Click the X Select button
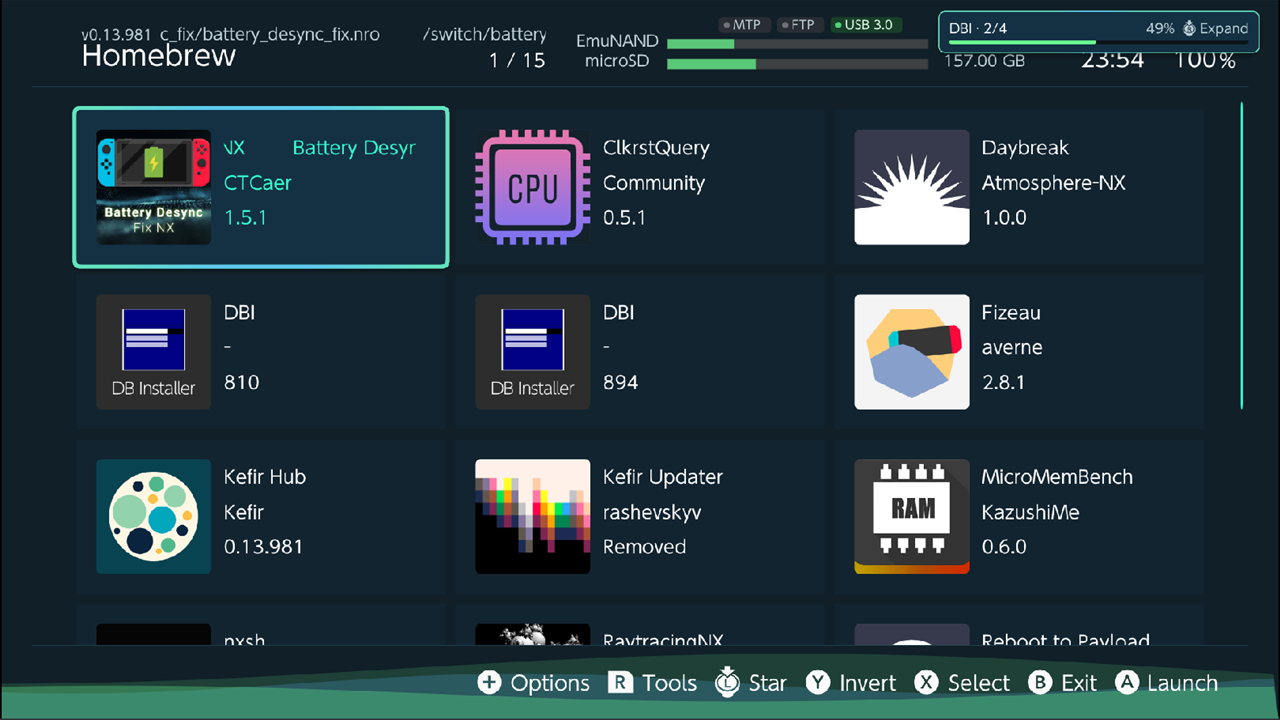The image size is (1280, 720). coord(963,683)
